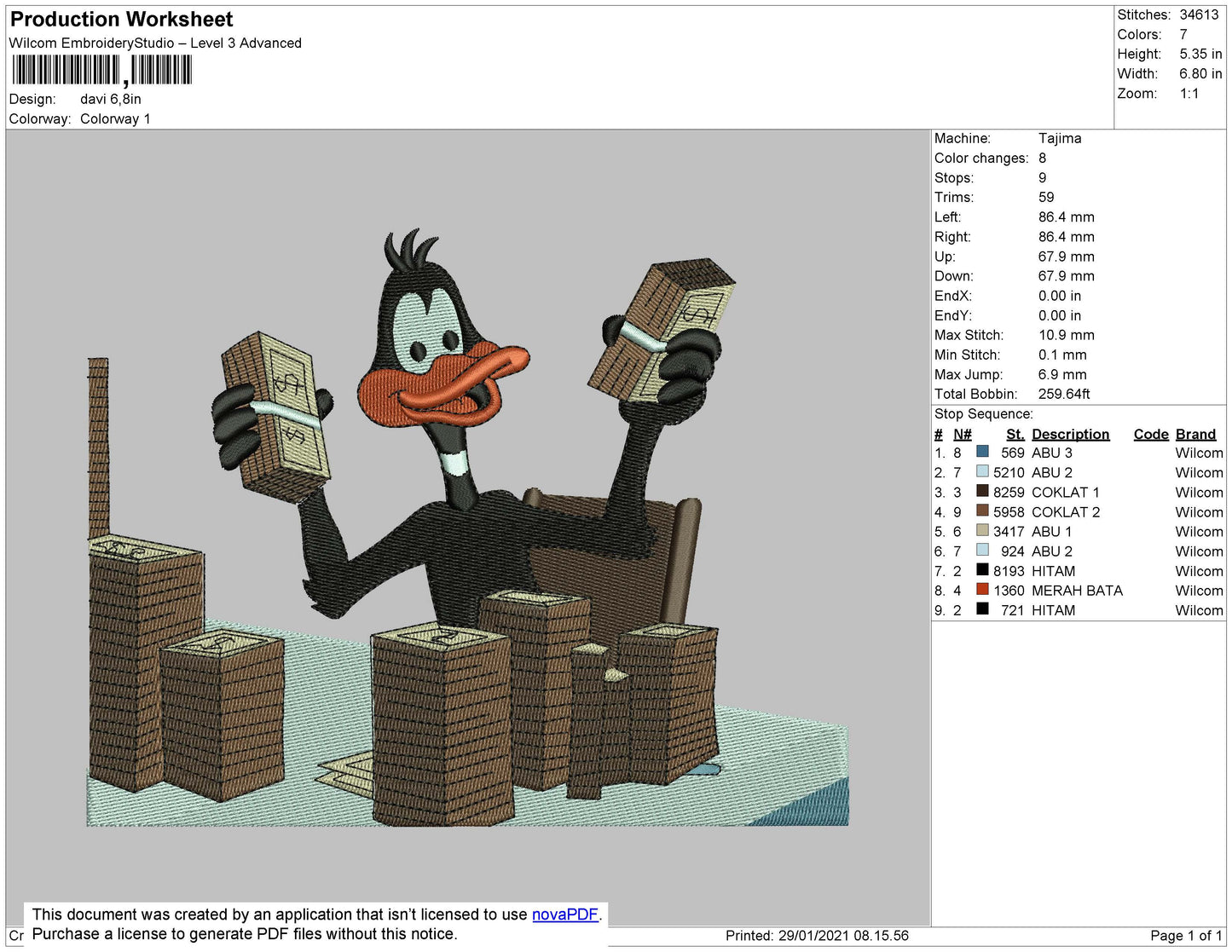Image resolution: width=1232 pixels, height=952 pixels.
Task: Click the Down extent value 67.9 mm
Action: click(x=1067, y=276)
